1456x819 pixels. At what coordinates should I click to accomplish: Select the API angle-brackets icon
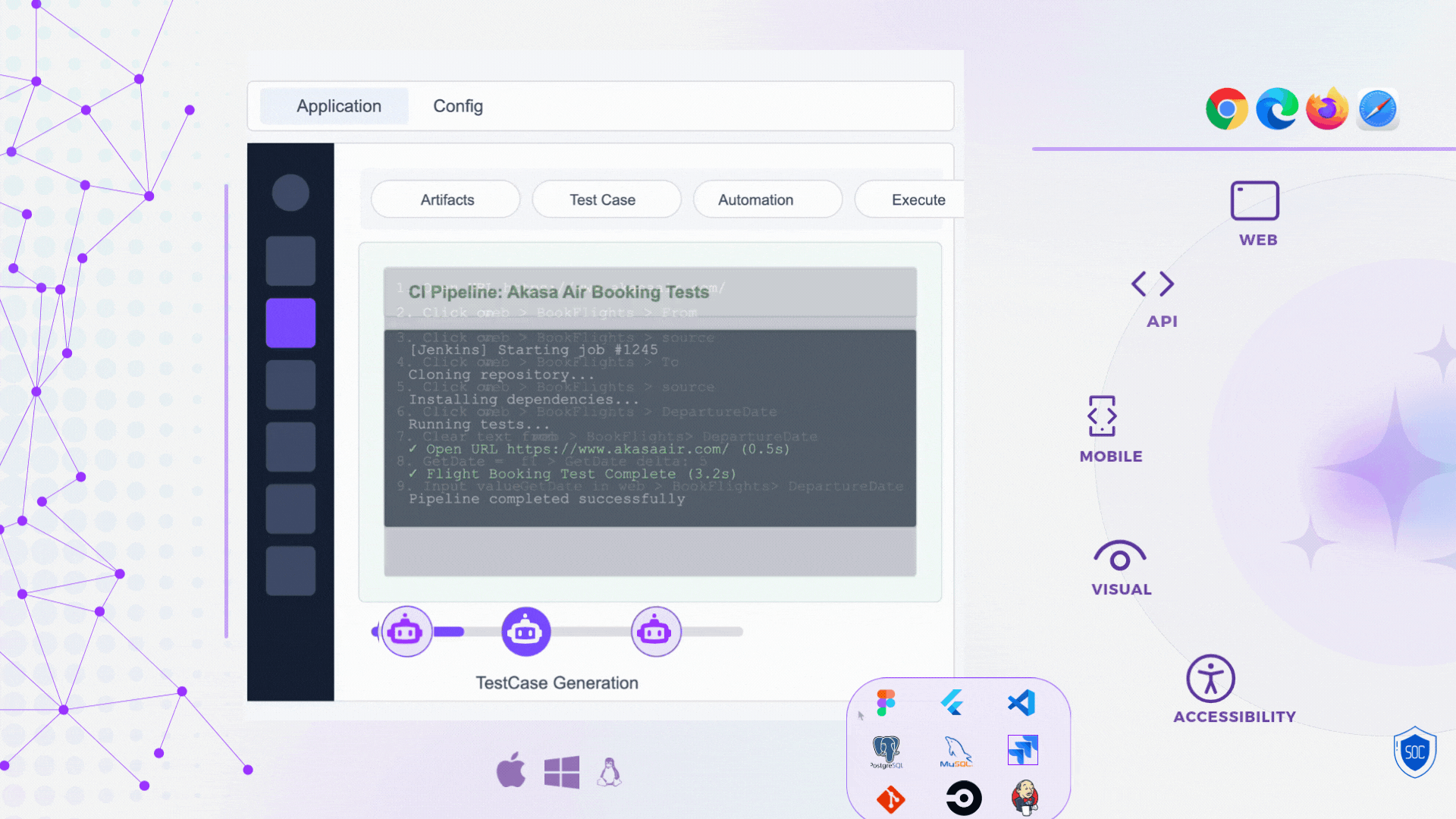pyautogui.click(x=1153, y=284)
